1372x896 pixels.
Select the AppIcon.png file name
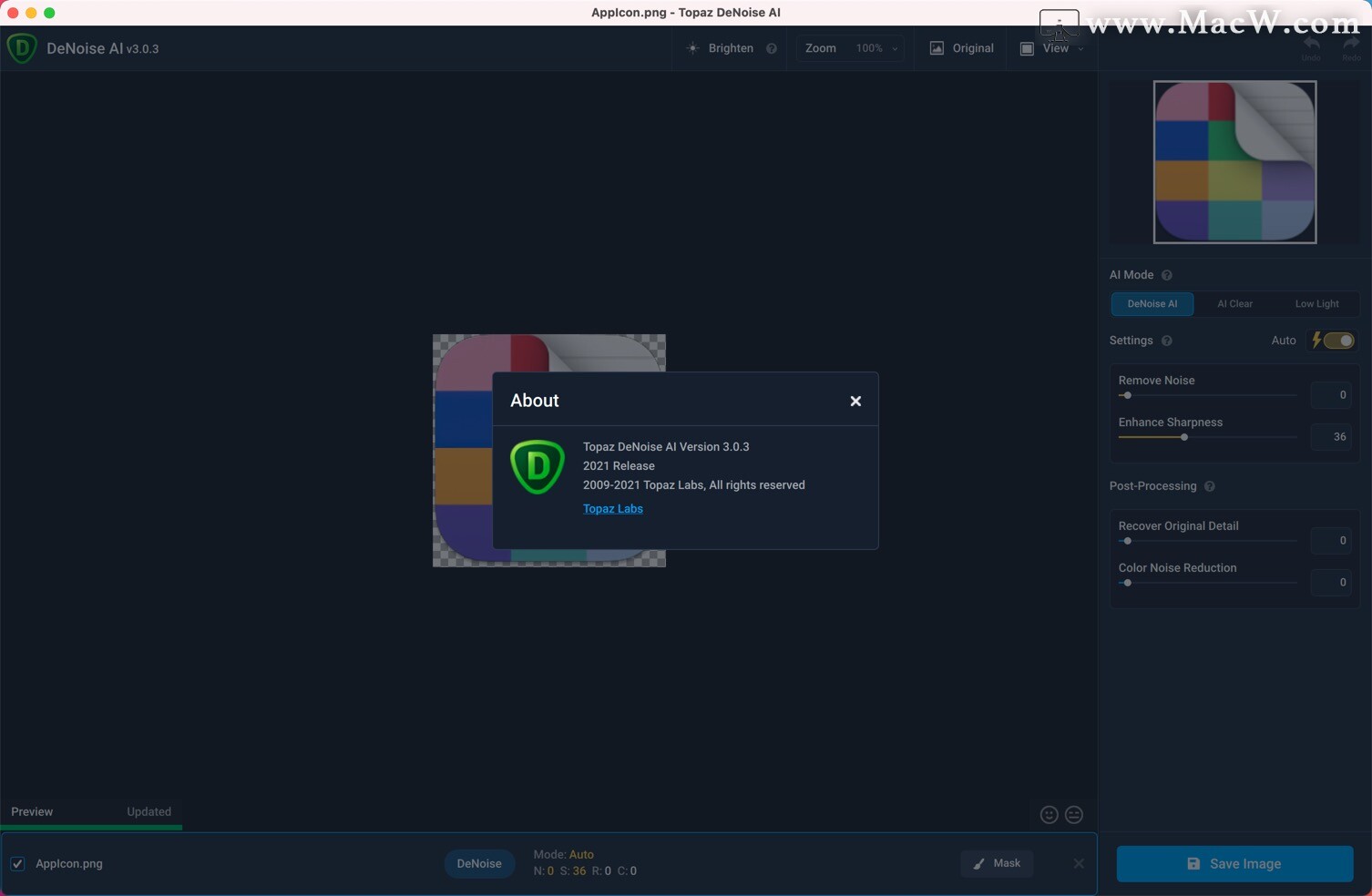click(x=69, y=863)
